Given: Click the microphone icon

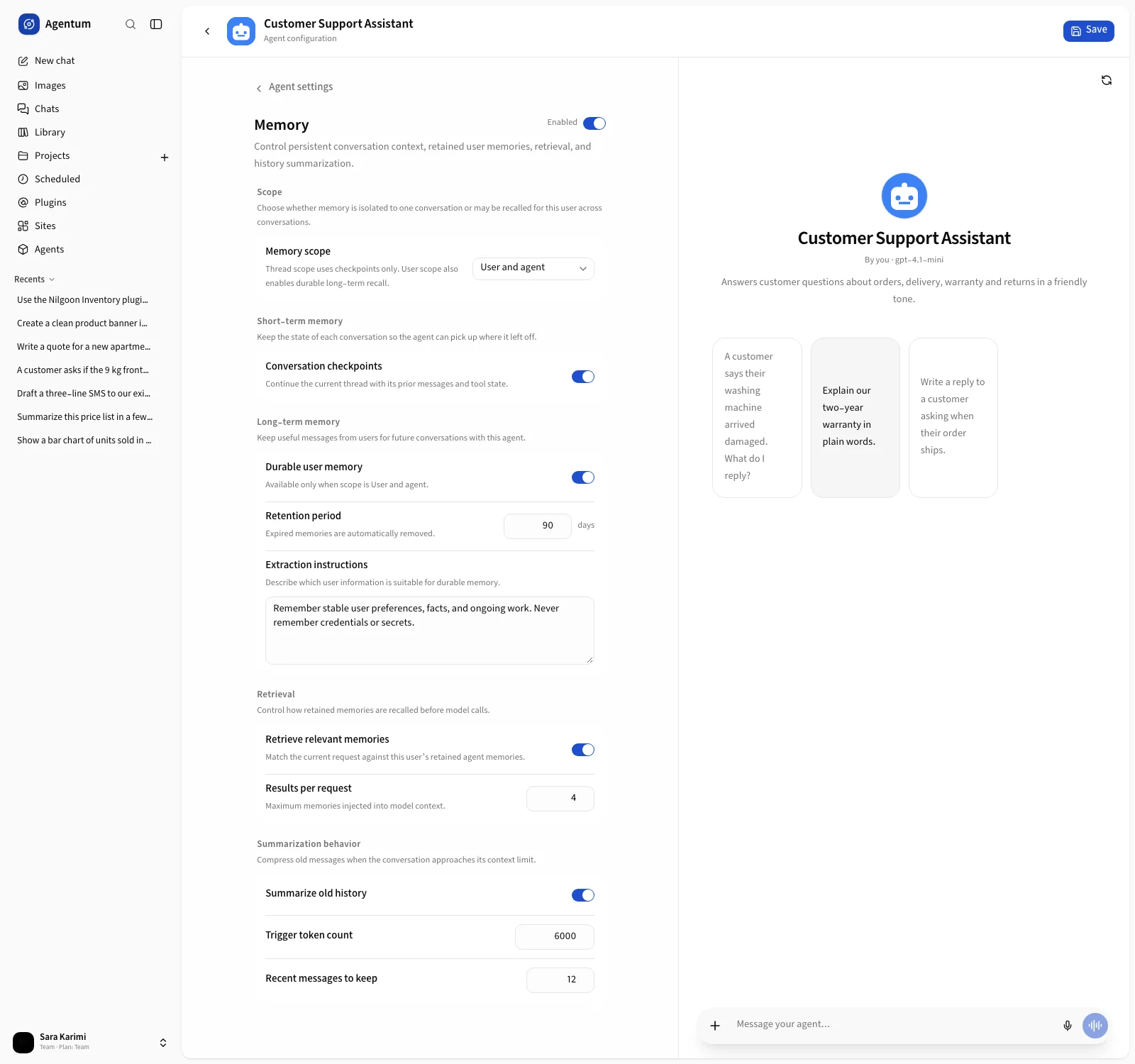Looking at the screenshot, I should pyautogui.click(x=1068, y=1026).
